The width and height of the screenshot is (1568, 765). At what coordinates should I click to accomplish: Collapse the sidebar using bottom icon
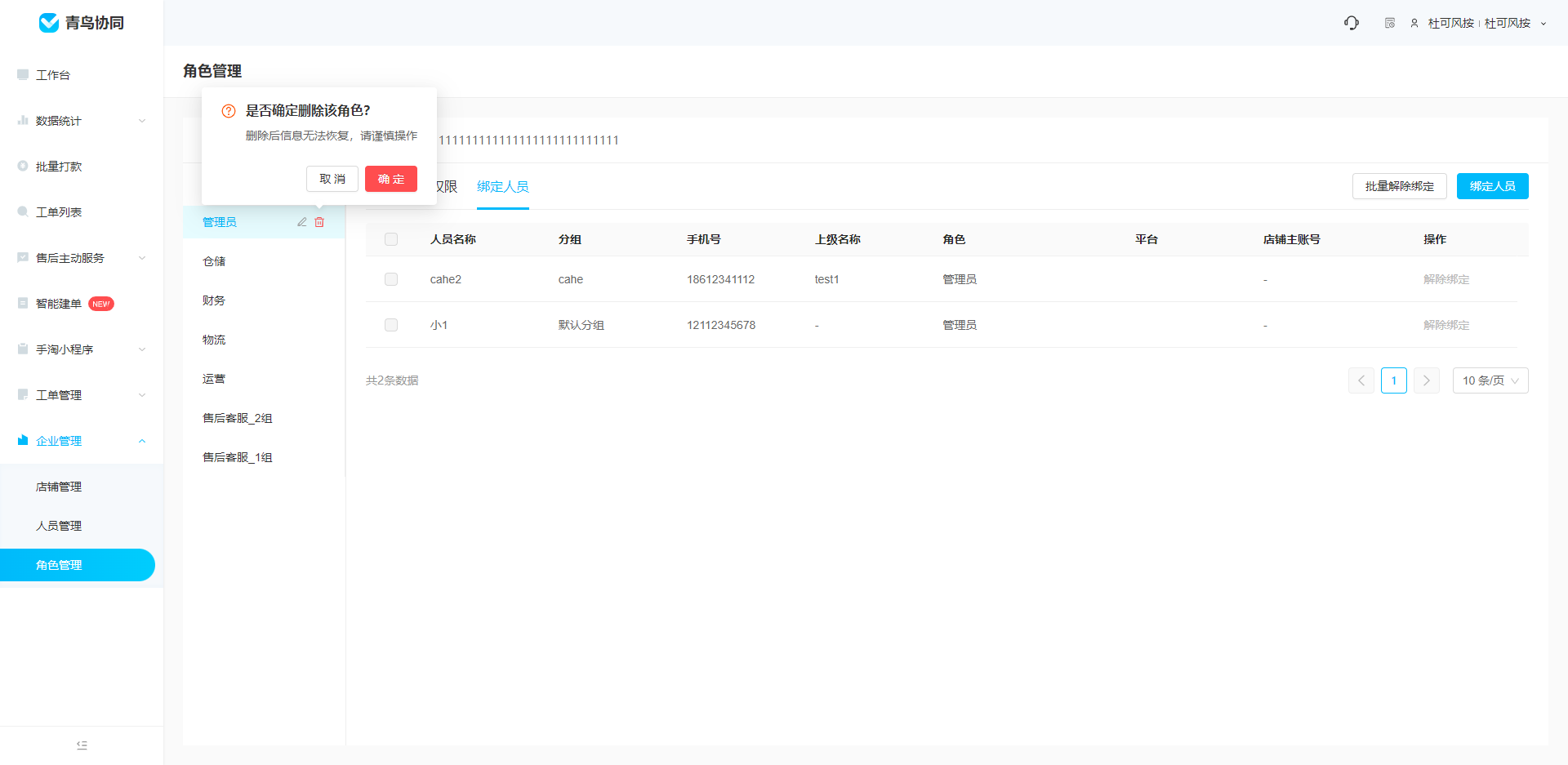82,745
